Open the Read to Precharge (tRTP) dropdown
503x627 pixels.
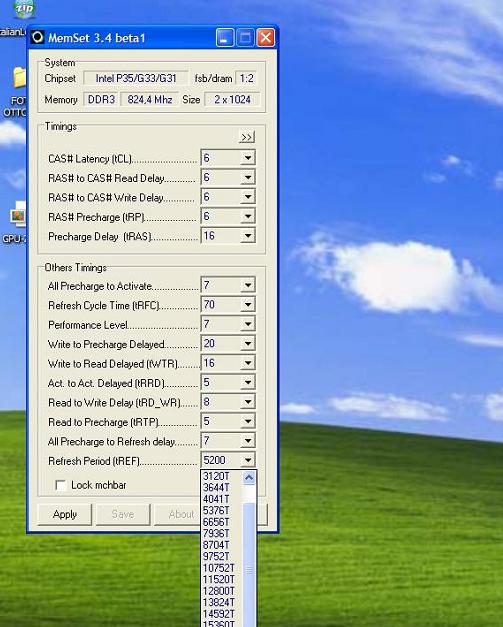(248, 421)
